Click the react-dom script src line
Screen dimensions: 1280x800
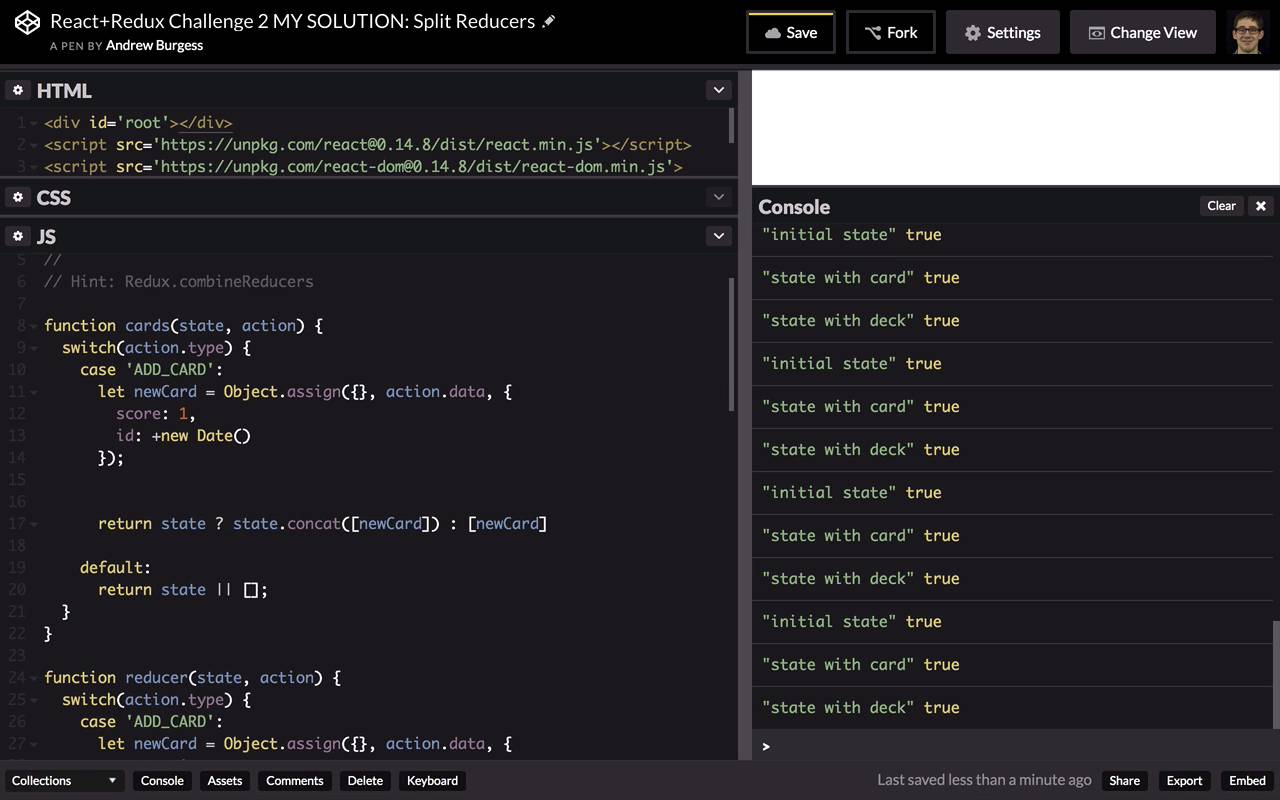(x=363, y=167)
